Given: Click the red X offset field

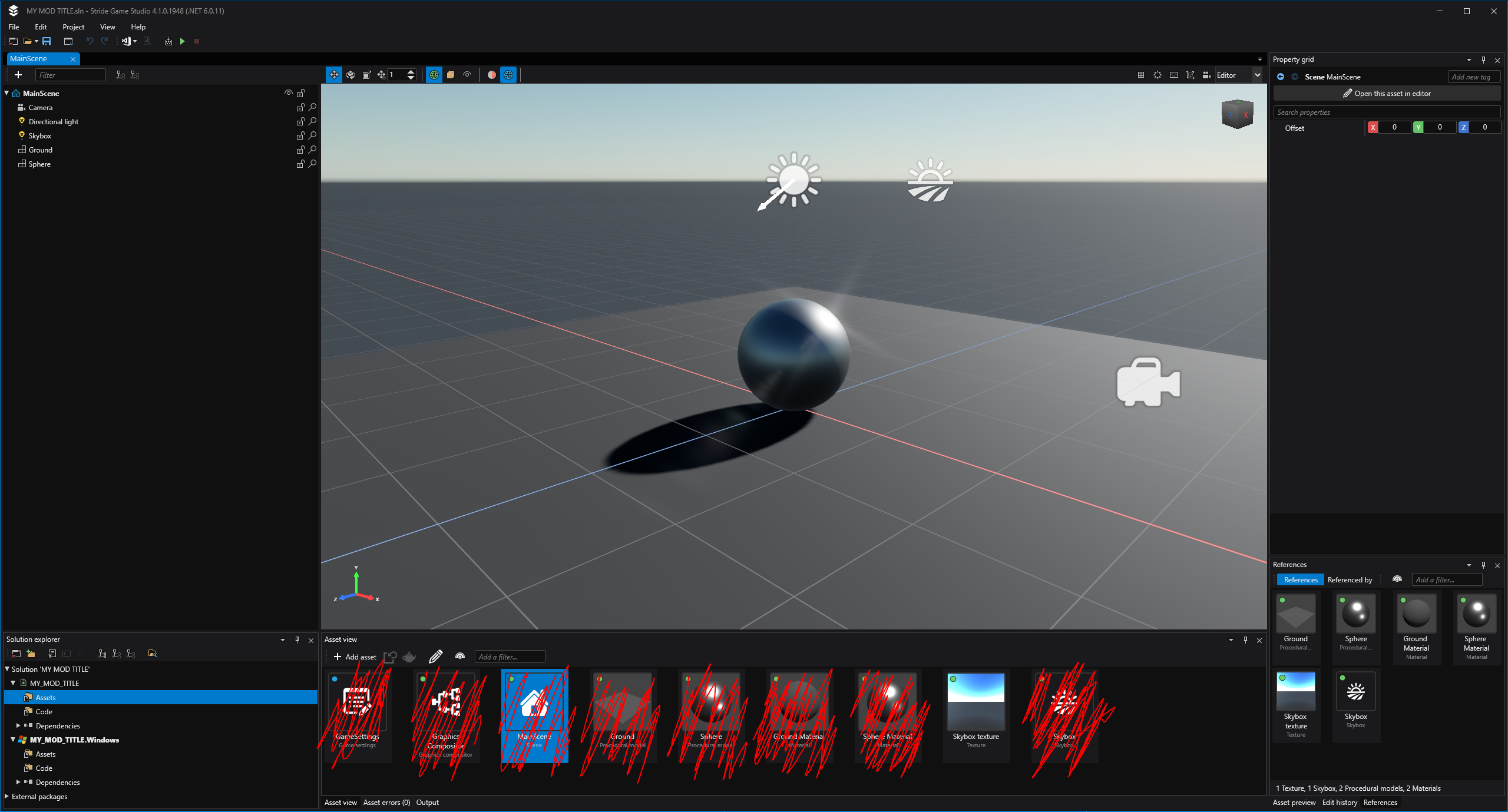Looking at the screenshot, I should (1394, 127).
